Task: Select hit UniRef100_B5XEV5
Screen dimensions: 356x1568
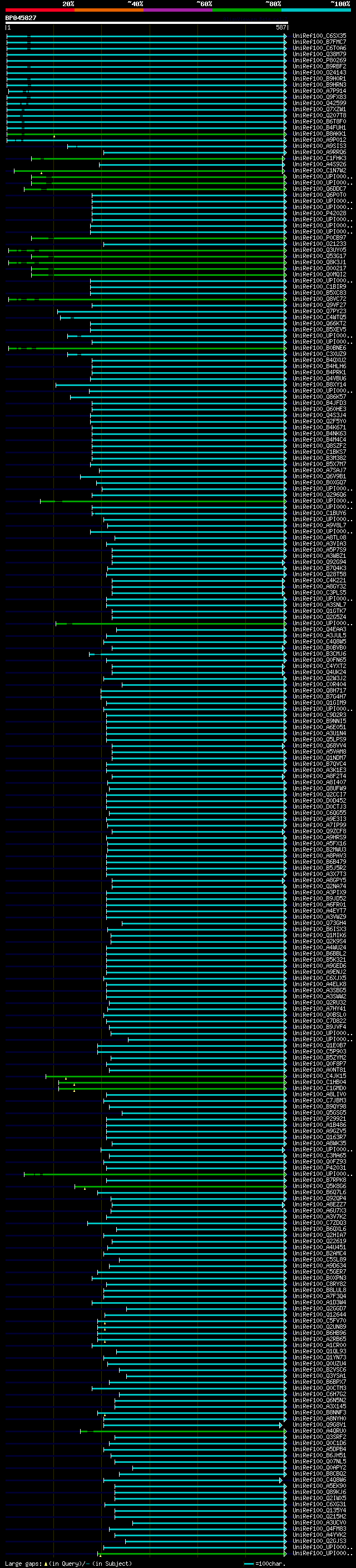Action: click(x=319, y=329)
